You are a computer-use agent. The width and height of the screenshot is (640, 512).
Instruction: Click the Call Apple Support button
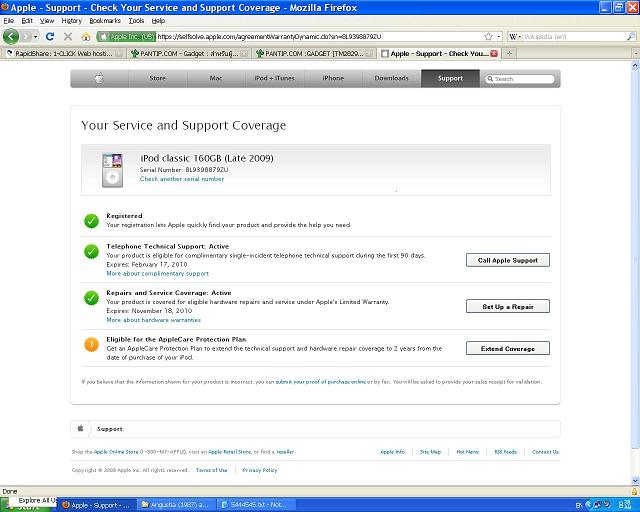click(508, 260)
